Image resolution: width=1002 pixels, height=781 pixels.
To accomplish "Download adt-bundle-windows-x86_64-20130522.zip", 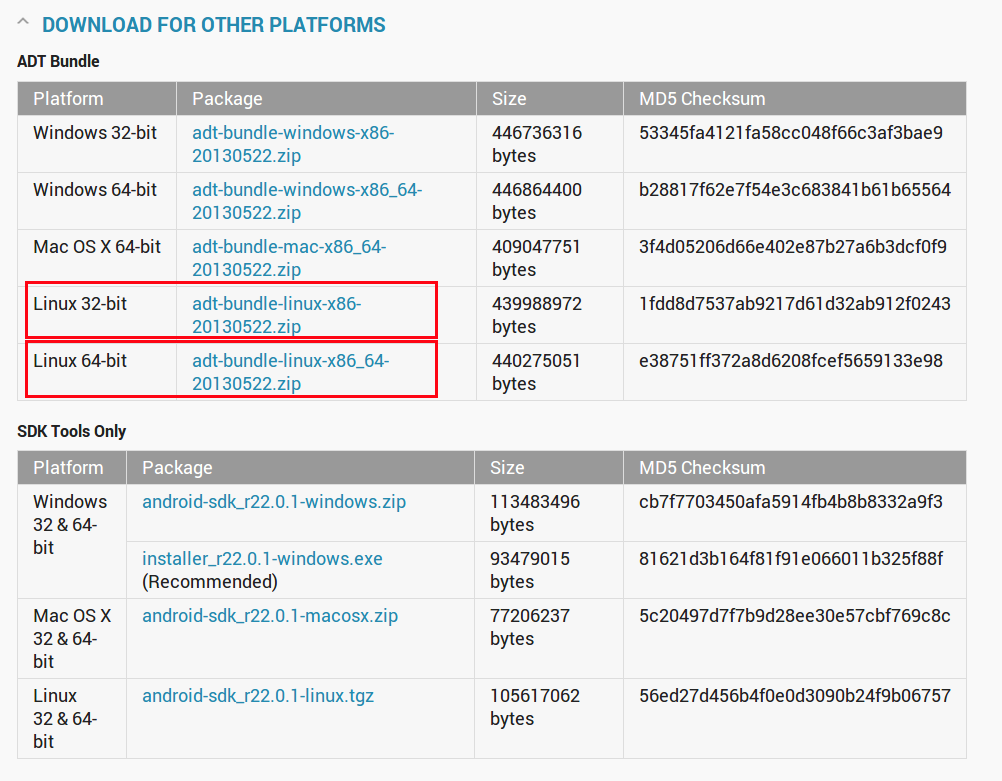I will point(307,201).
